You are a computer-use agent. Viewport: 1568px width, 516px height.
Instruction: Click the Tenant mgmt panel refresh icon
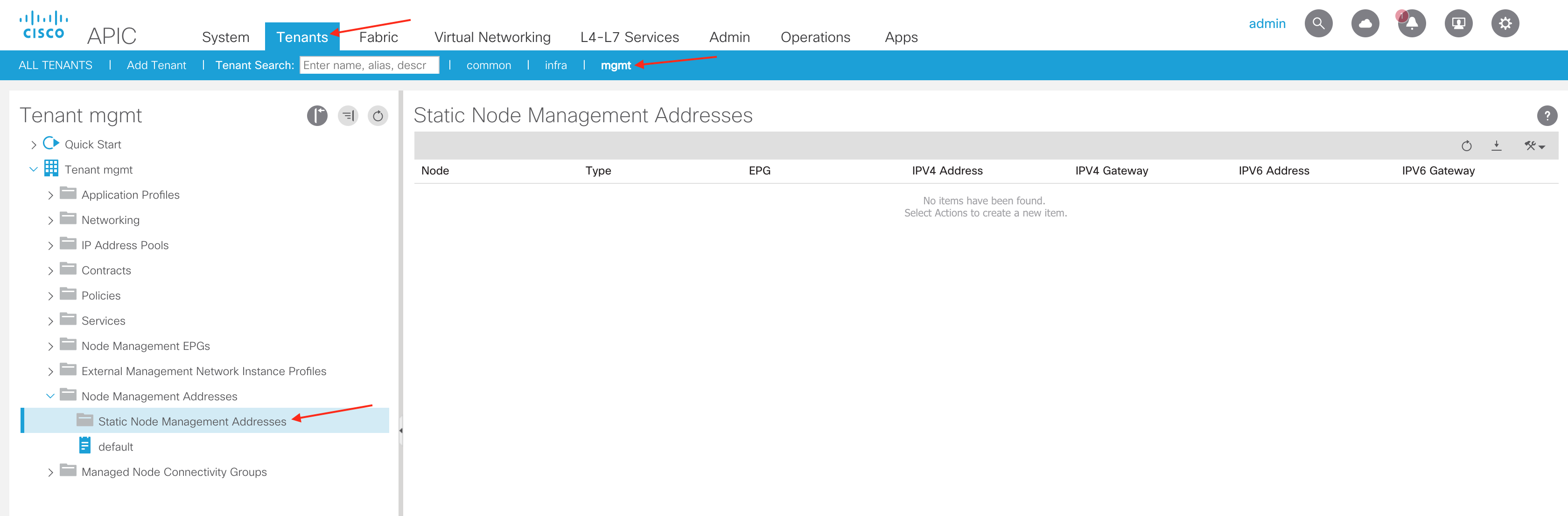click(378, 116)
